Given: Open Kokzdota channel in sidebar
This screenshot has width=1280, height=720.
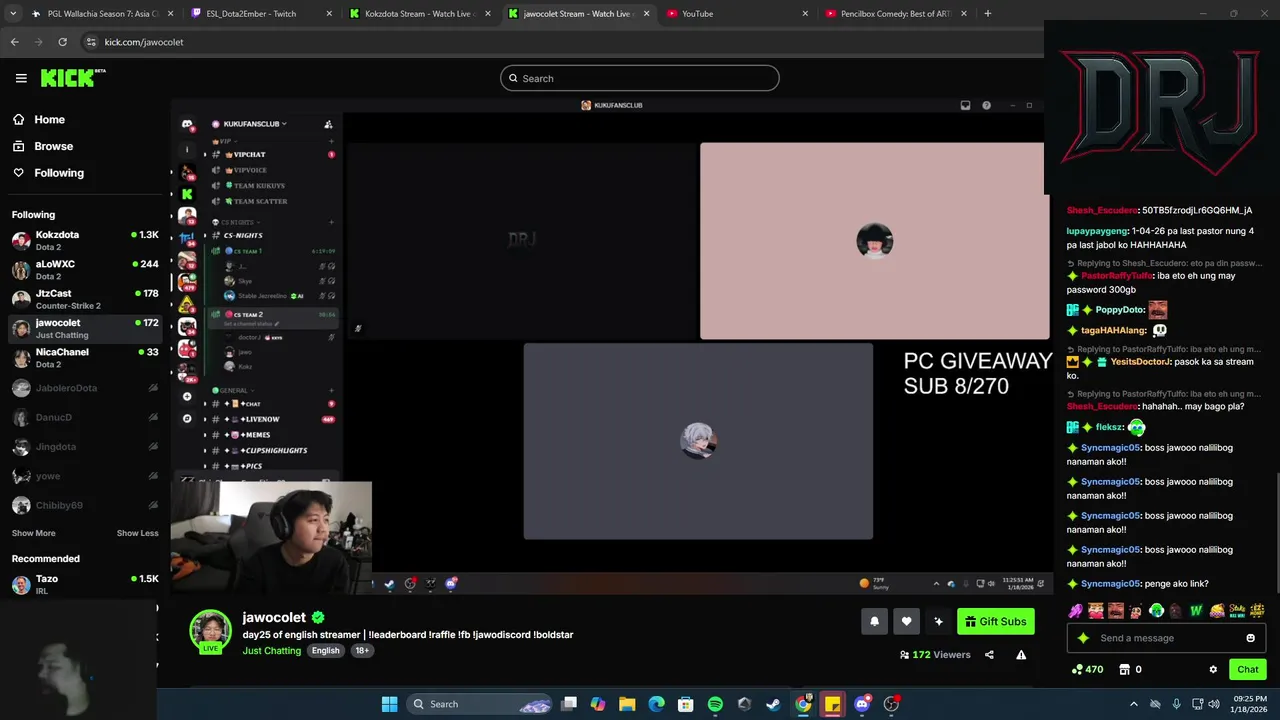Looking at the screenshot, I should (x=85, y=240).
